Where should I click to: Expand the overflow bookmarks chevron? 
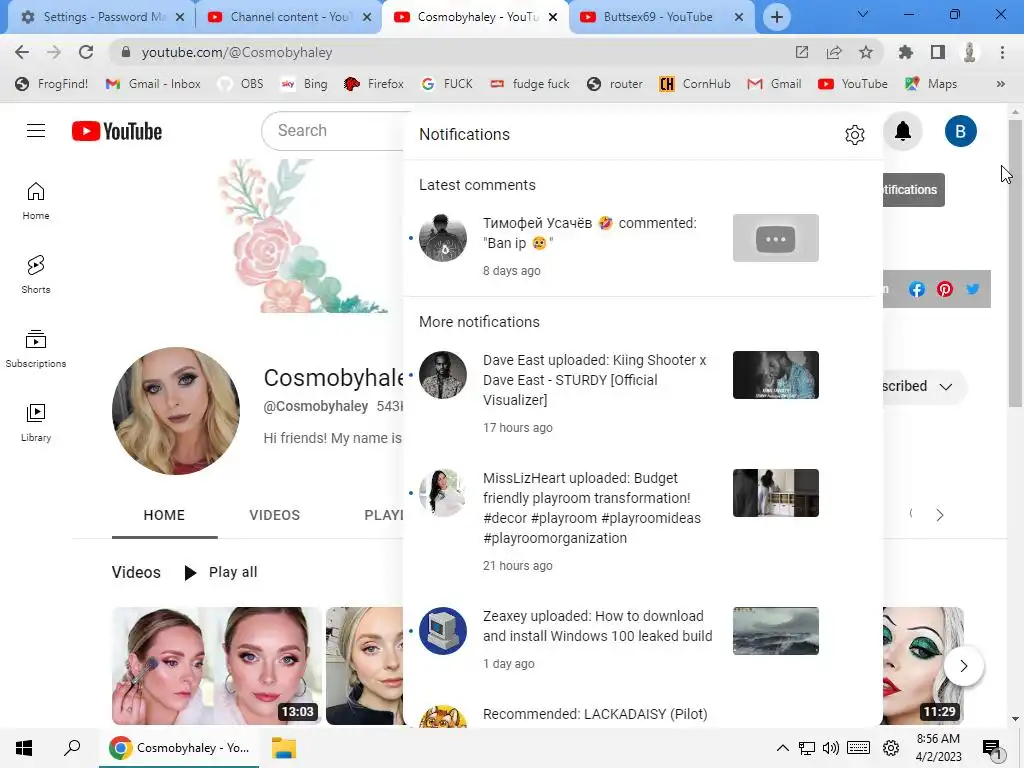coord(1000,84)
